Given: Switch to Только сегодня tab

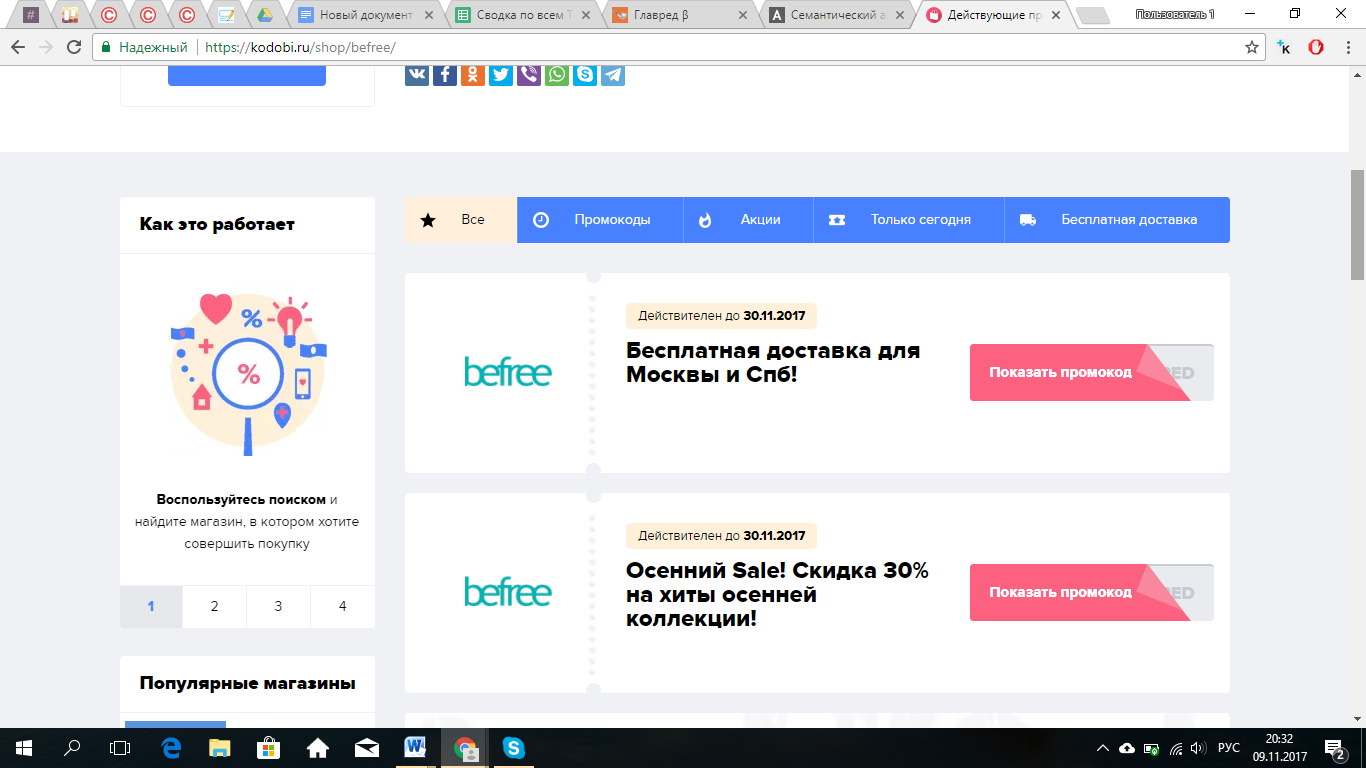Looking at the screenshot, I should coord(908,220).
